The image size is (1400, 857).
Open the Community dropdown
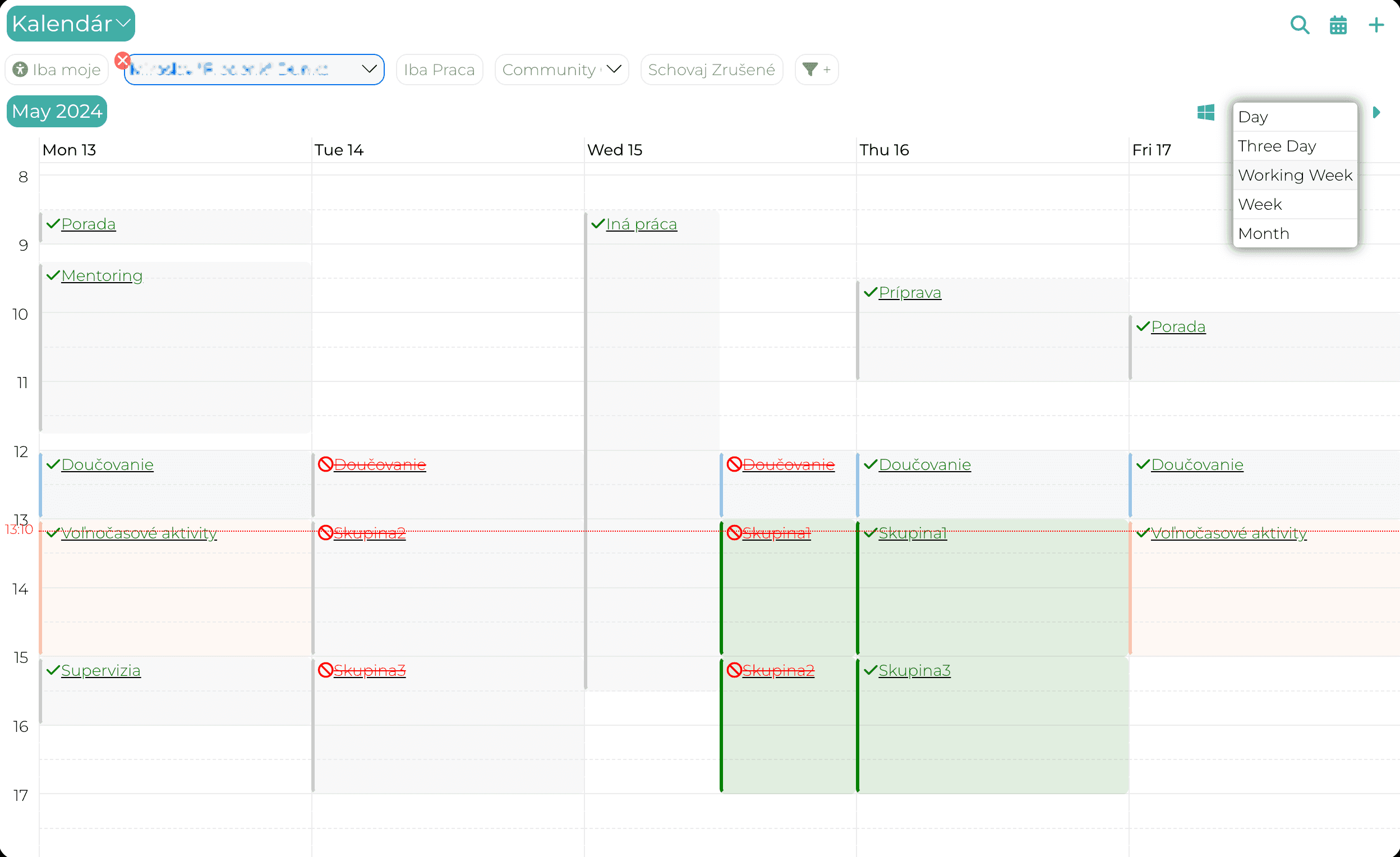coord(561,70)
